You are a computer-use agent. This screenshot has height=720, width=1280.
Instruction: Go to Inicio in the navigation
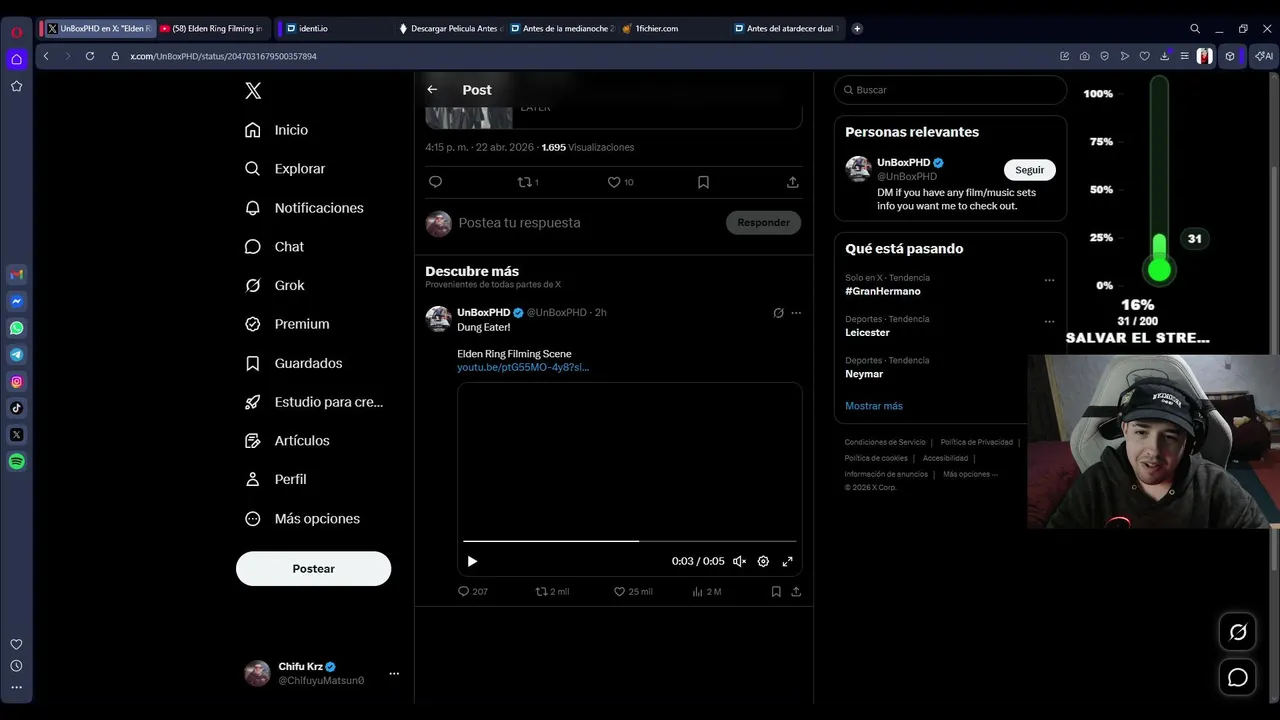(277, 130)
